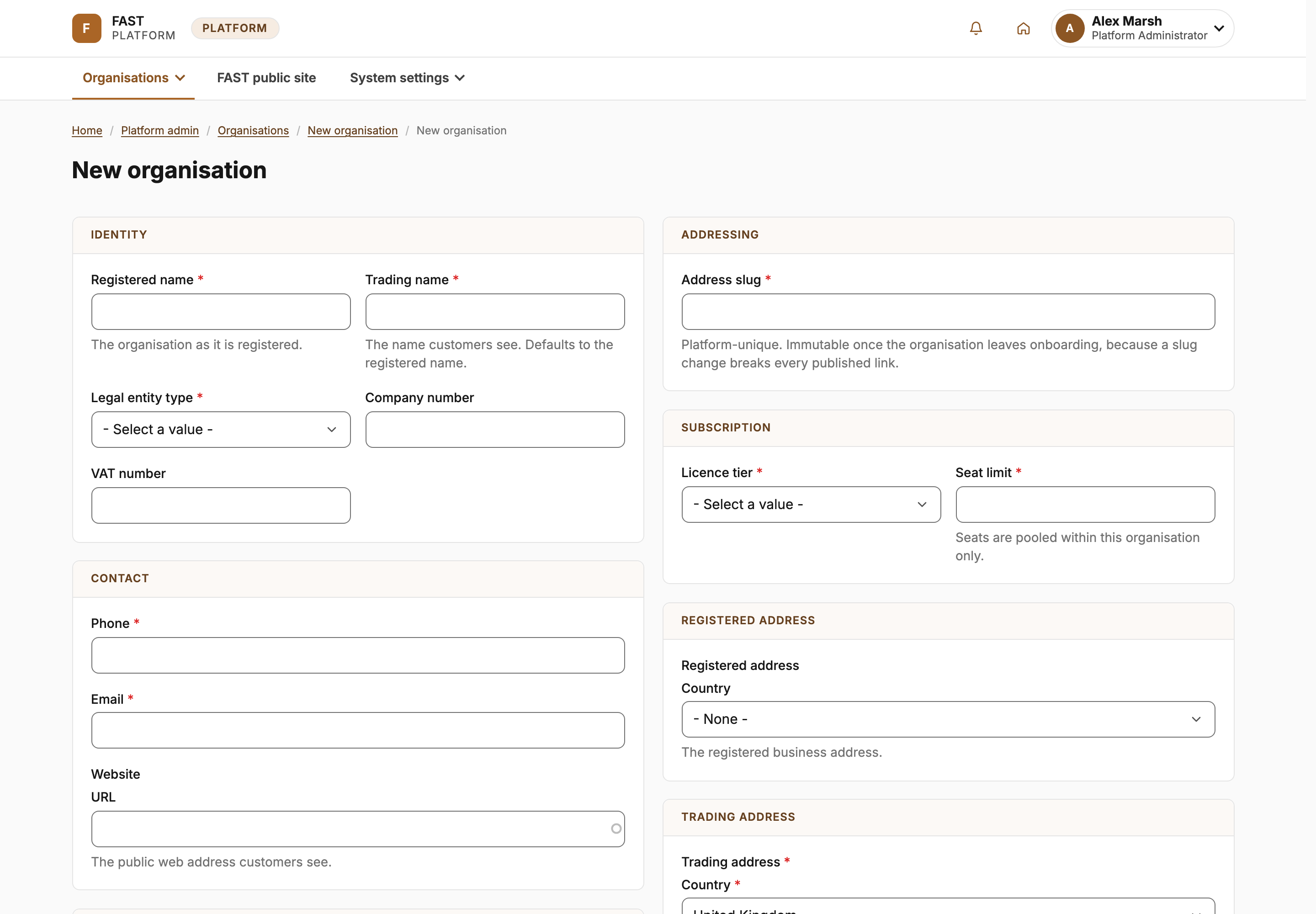Image resolution: width=1316 pixels, height=914 pixels.
Task: Click 'The public web address customers see.' hint
Action: click(211, 862)
